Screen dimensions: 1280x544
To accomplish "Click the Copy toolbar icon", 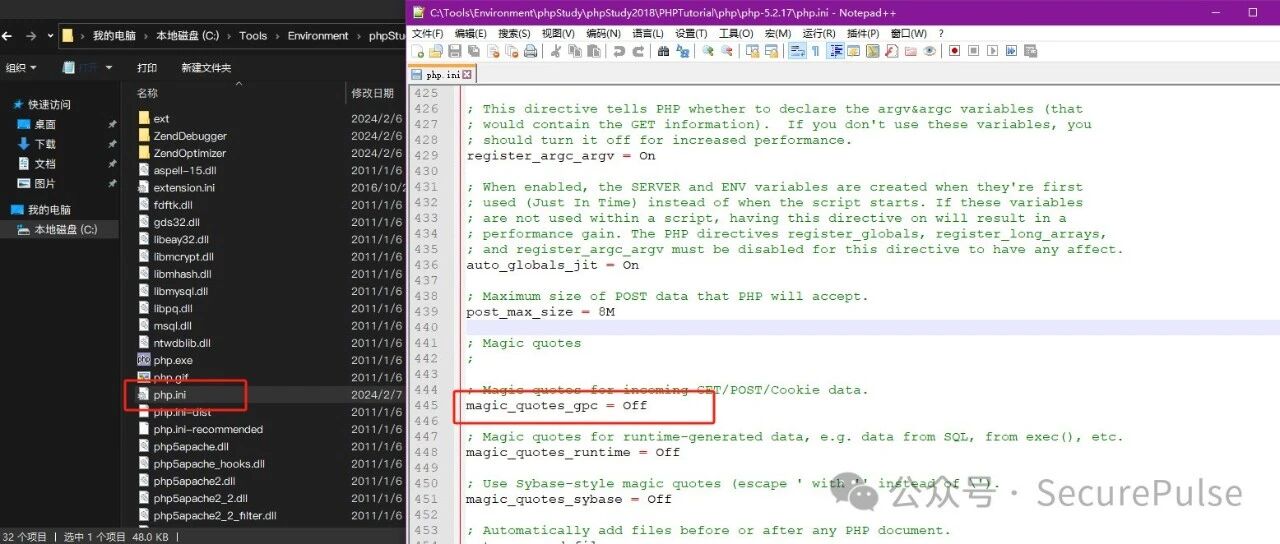I will tap(574, 51).
